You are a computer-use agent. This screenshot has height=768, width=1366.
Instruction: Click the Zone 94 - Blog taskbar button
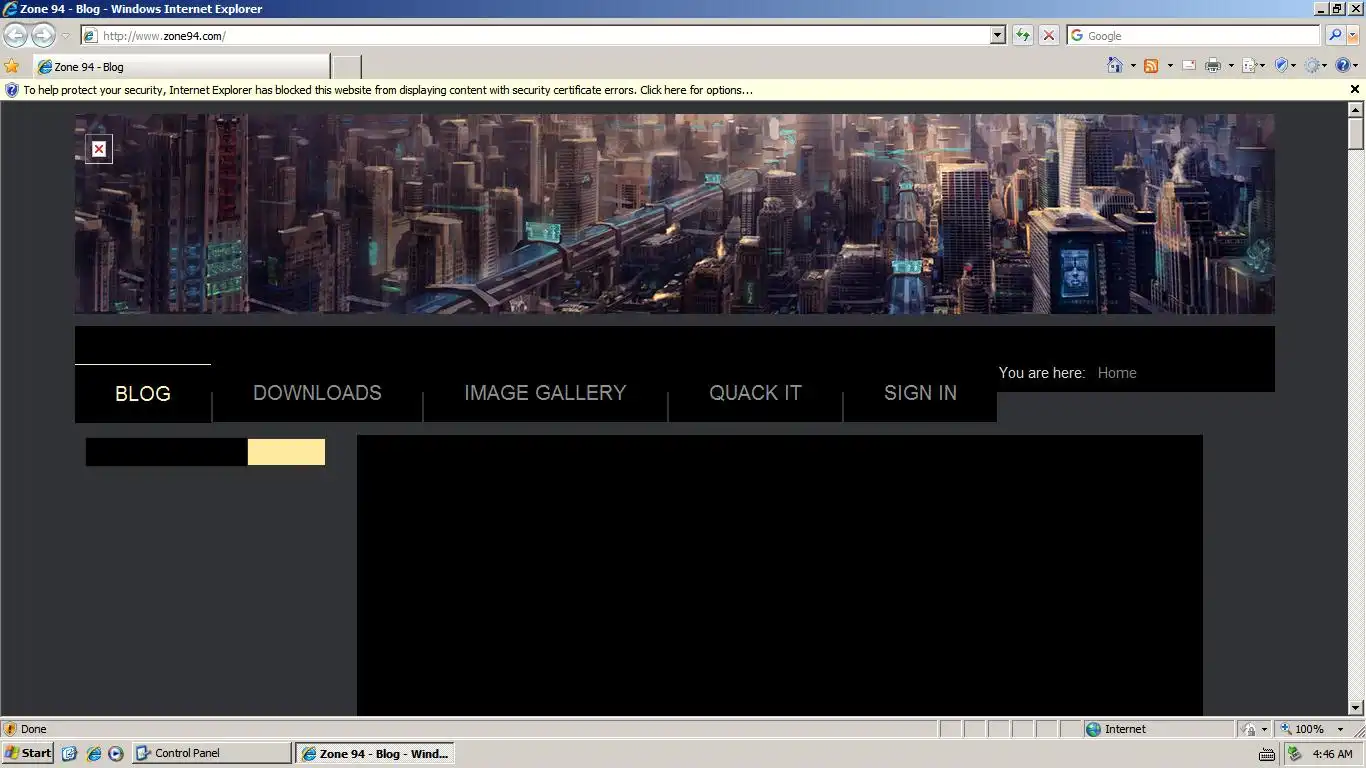(x=376, y=753)
